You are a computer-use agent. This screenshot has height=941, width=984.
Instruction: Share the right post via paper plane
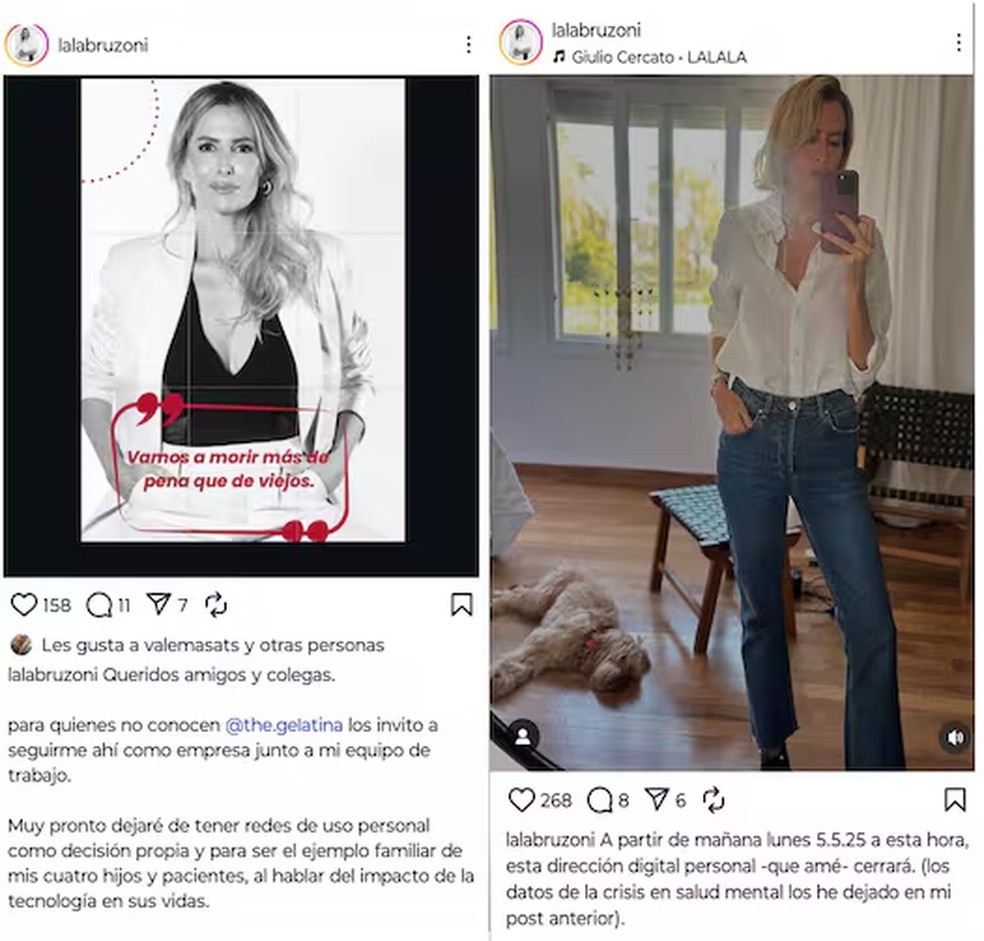[656, 799]
